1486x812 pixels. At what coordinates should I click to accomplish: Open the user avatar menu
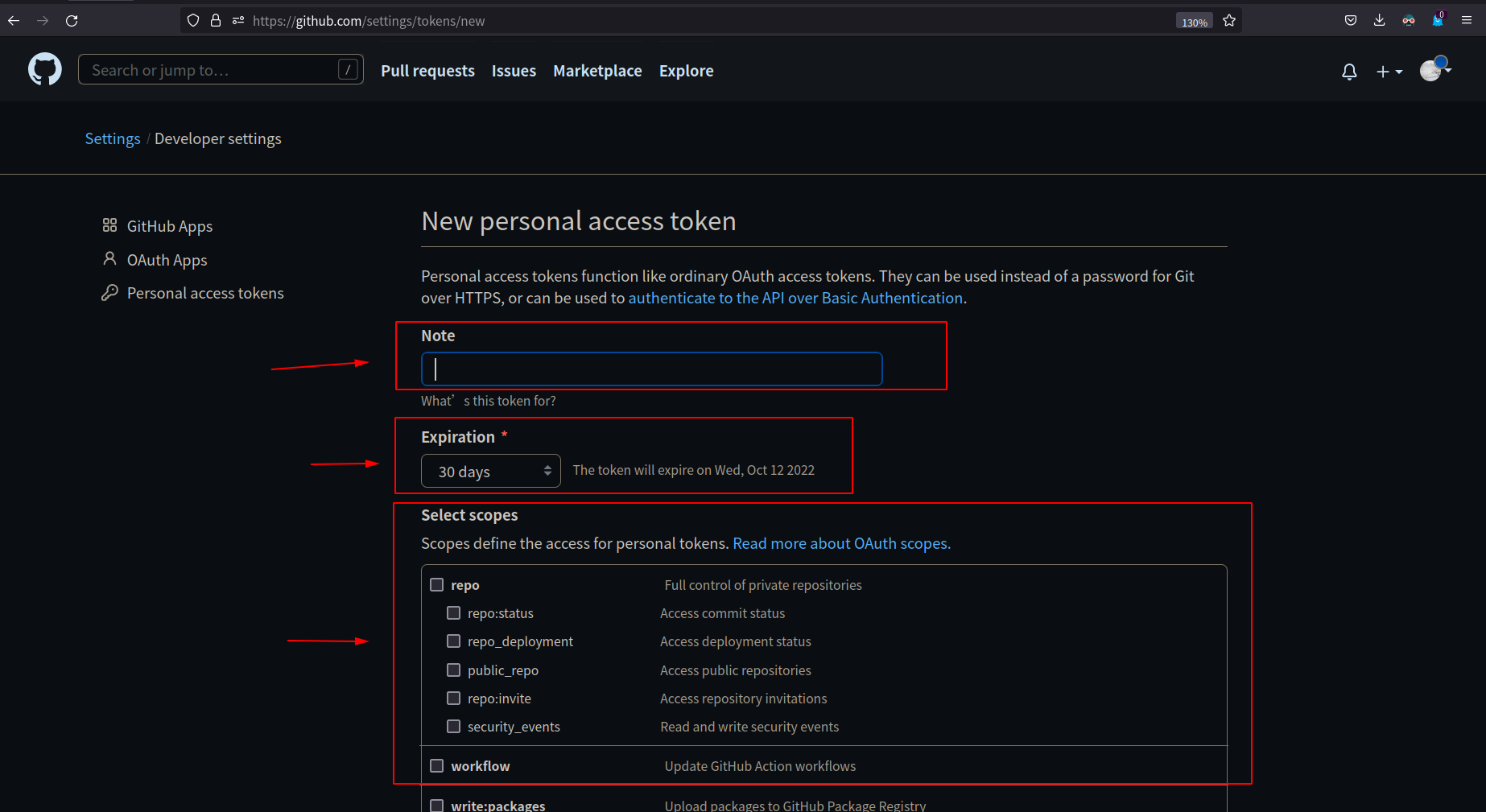point(1435,70)
